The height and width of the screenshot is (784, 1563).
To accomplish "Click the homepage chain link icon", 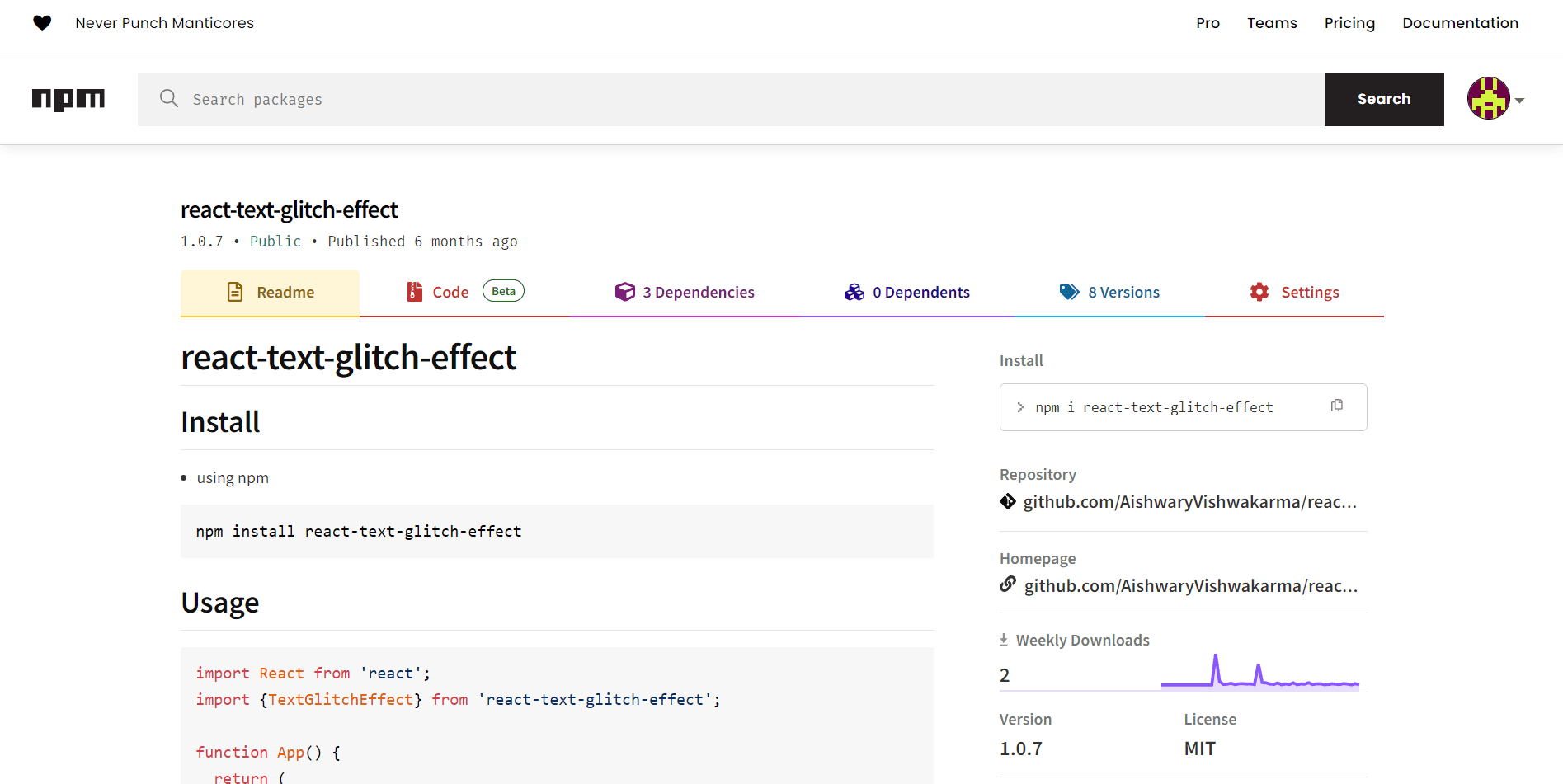I will [x=1008, y=584].
